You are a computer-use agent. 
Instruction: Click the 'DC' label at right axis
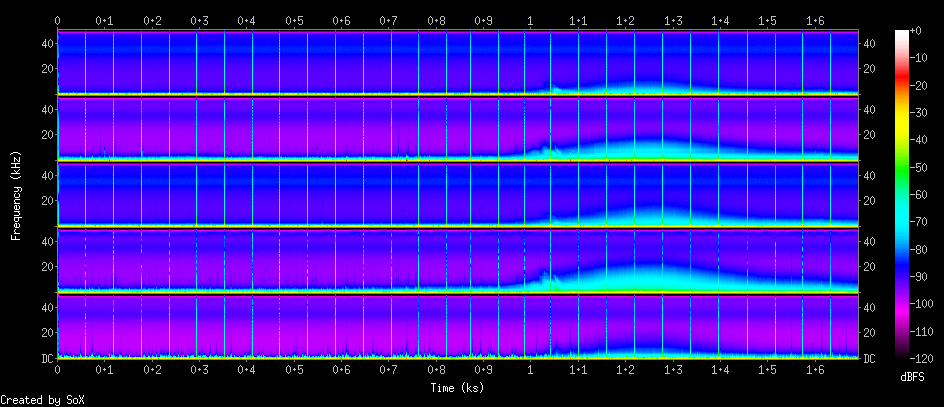[870, 358]
